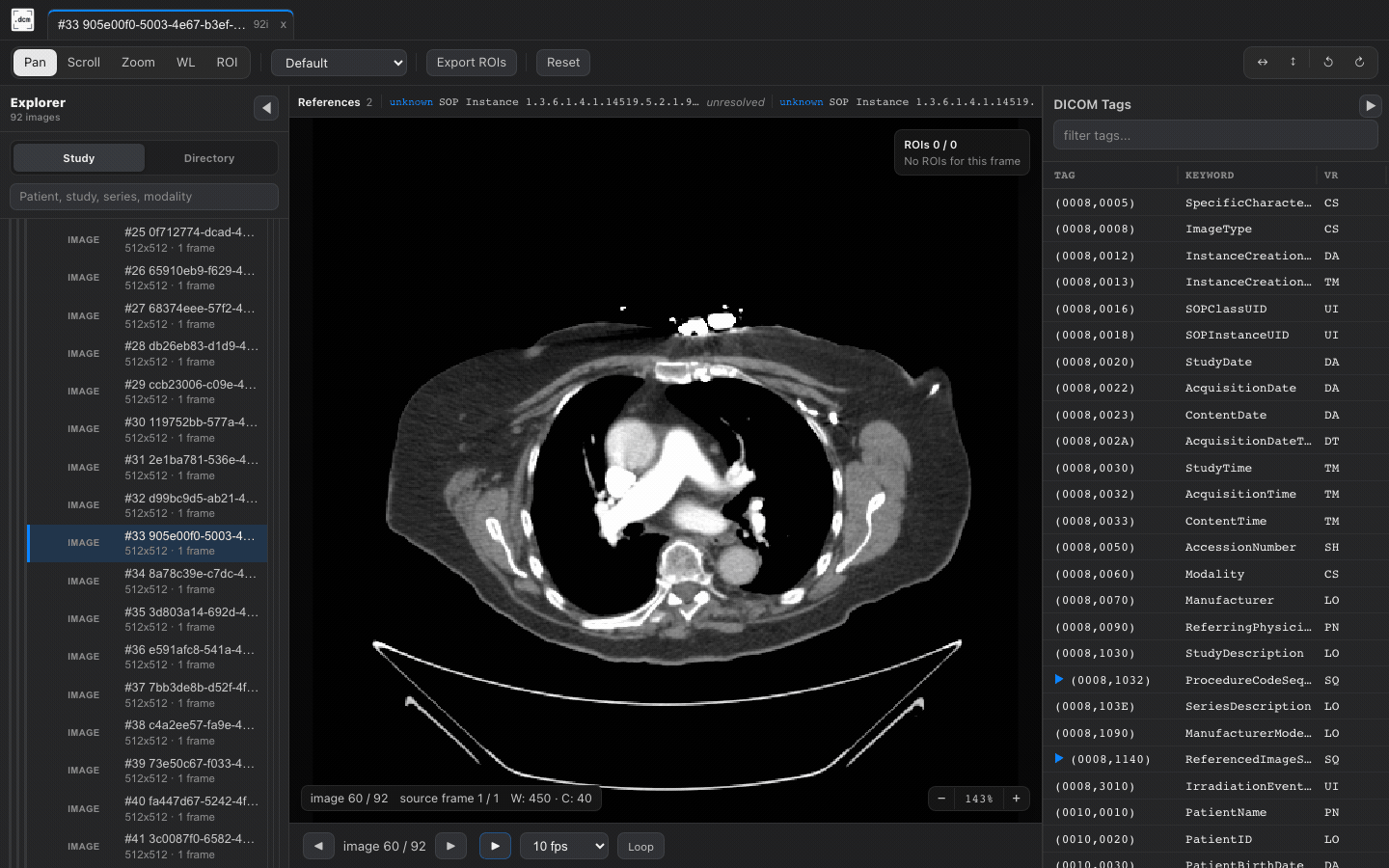Select the Scroll tool

tap(84, 63)
